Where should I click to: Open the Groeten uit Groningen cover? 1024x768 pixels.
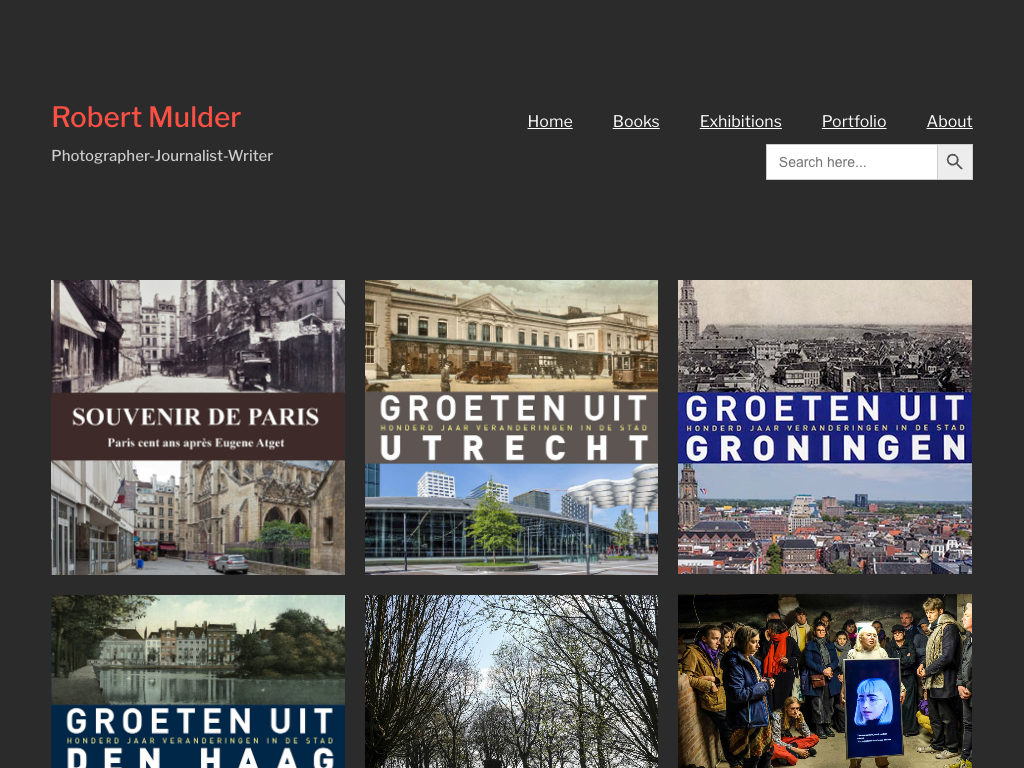pos(825,427)
